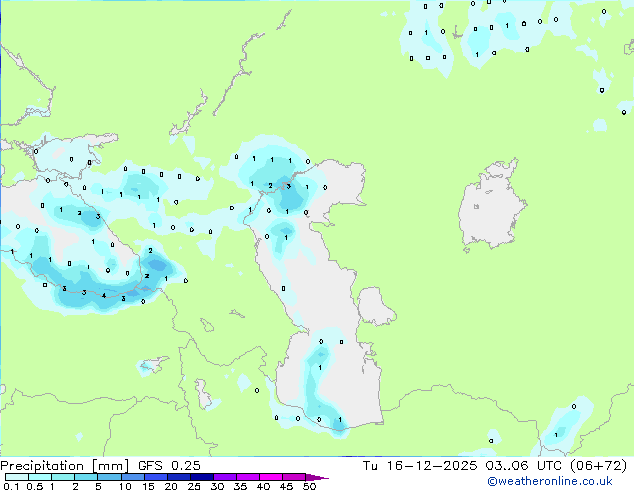The height and width of the screenshot is (490, 634).
Task: Click the 40–45 mm magenta swatch
Action: (x=271, y=477)
